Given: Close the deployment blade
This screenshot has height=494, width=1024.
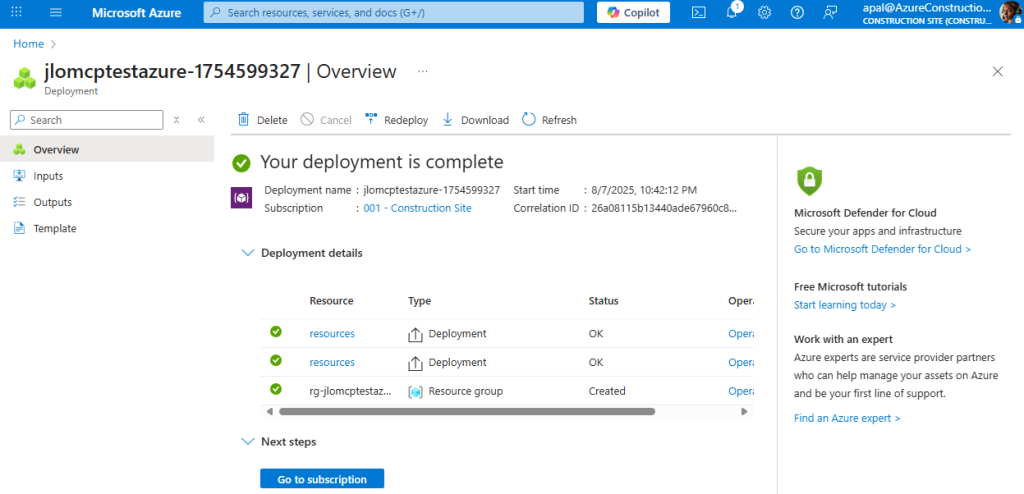Looking at the screenshot, I should click(997, 71).
